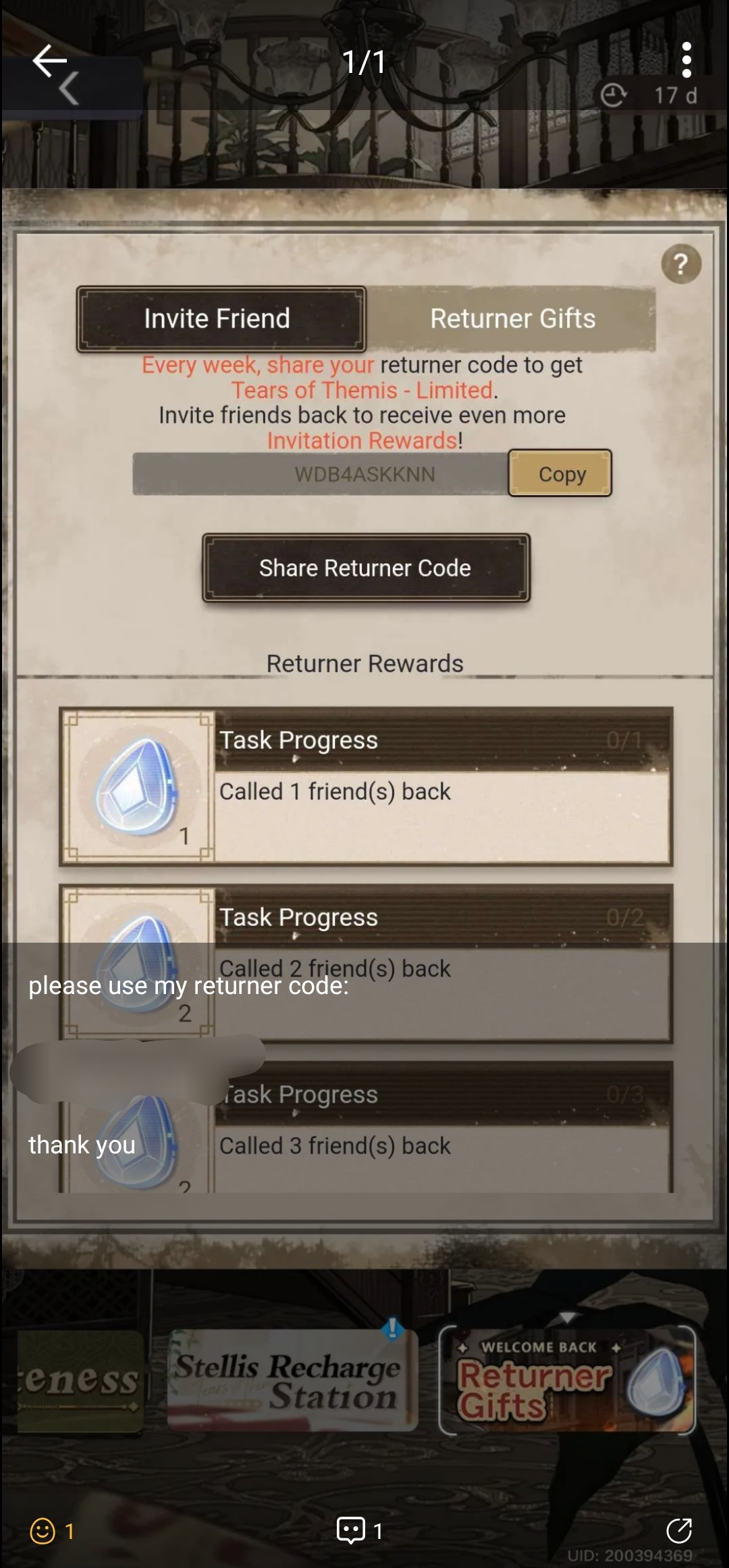The height and width of the screenshot is (1568, 729).
Task: Tap the Called 2 friend(s) back progress bar
Action: click(x=442, y=917)
